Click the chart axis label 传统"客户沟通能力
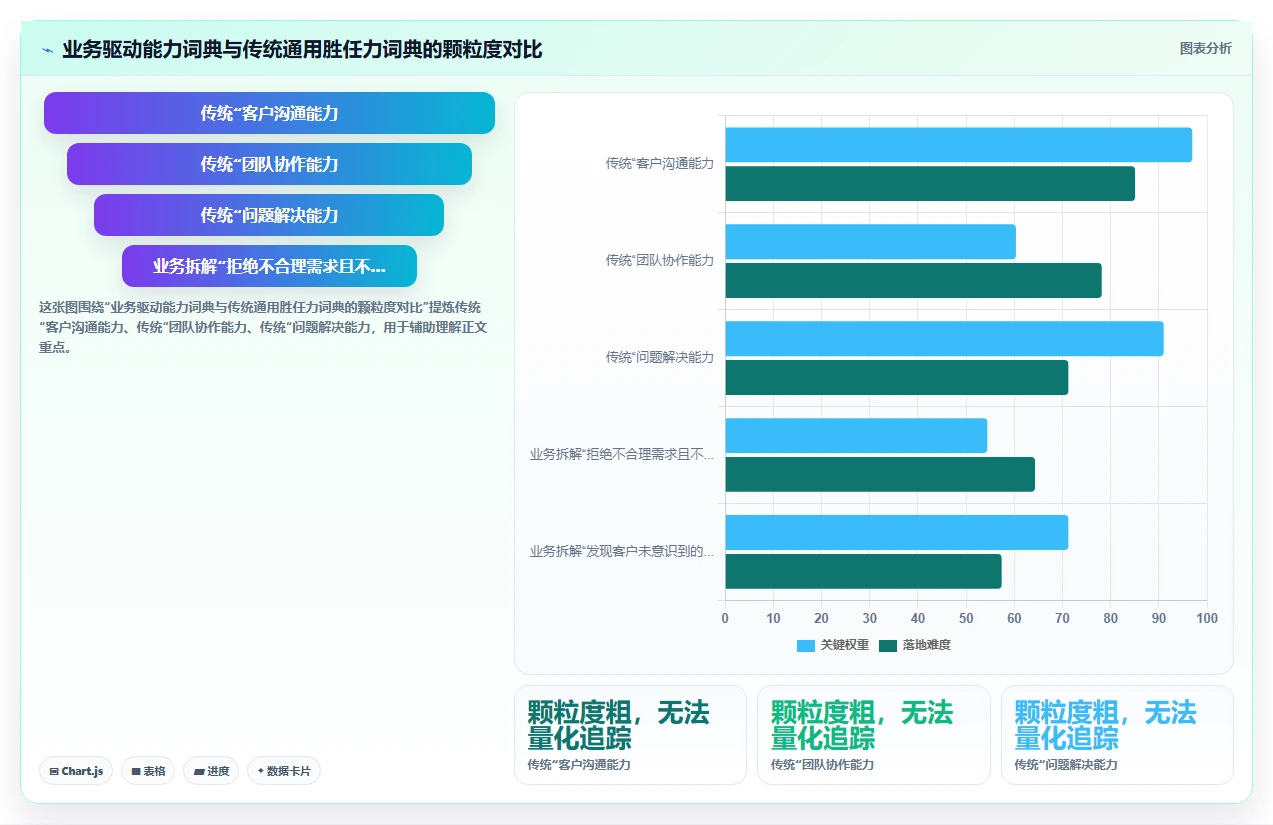 tap(659, 163)
